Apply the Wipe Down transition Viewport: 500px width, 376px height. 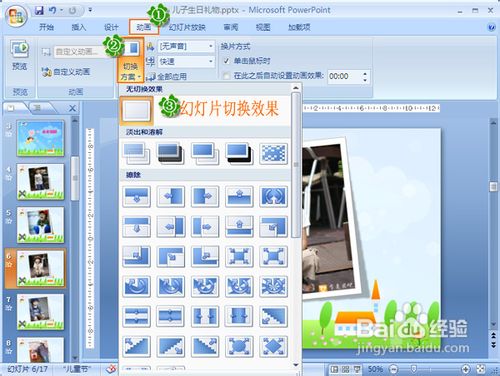[136, 196]
